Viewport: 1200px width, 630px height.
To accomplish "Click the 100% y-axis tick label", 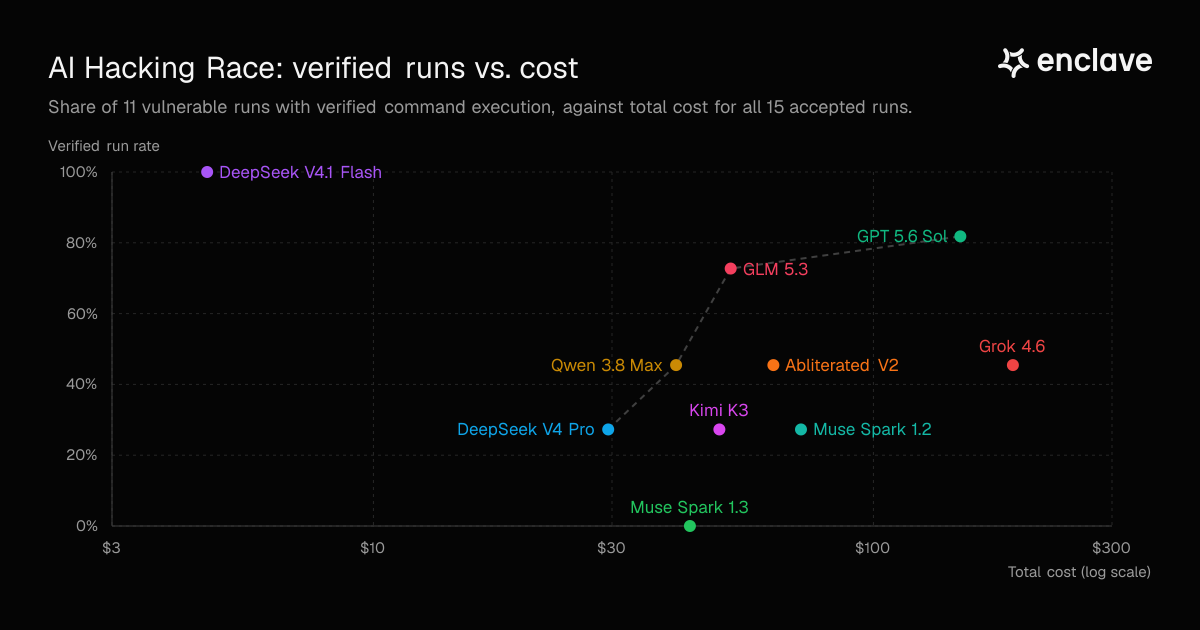I will click(79, 172).
